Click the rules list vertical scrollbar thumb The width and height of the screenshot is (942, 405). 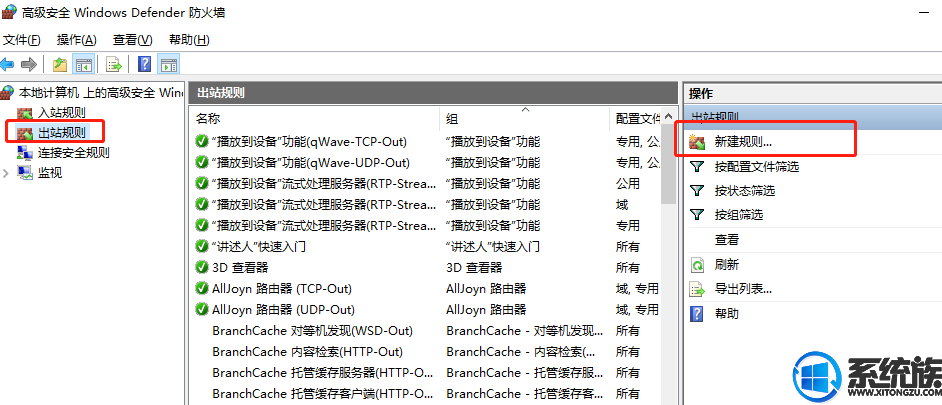point(668,166)
